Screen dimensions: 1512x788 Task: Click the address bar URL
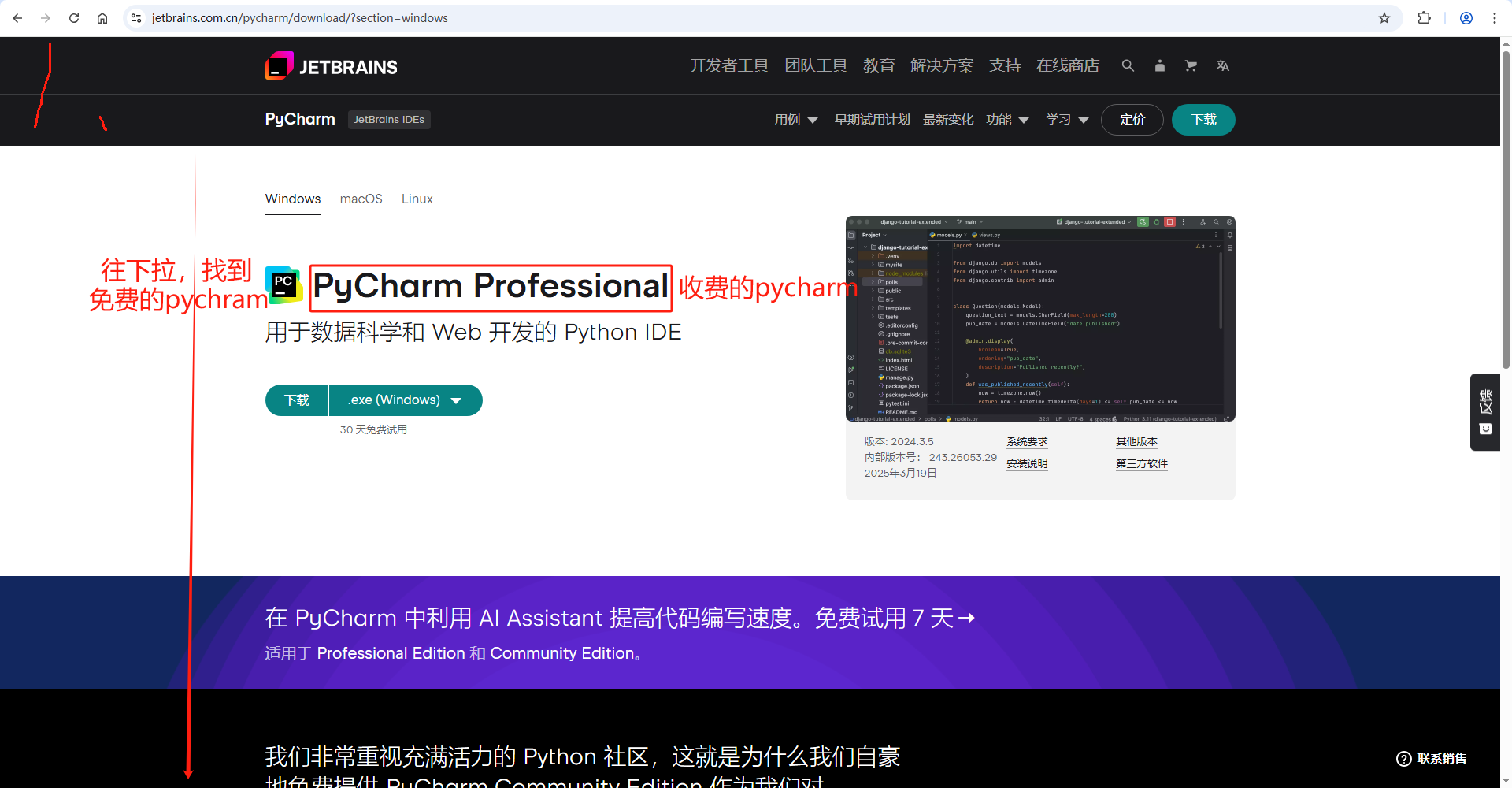tap(299, 18)
